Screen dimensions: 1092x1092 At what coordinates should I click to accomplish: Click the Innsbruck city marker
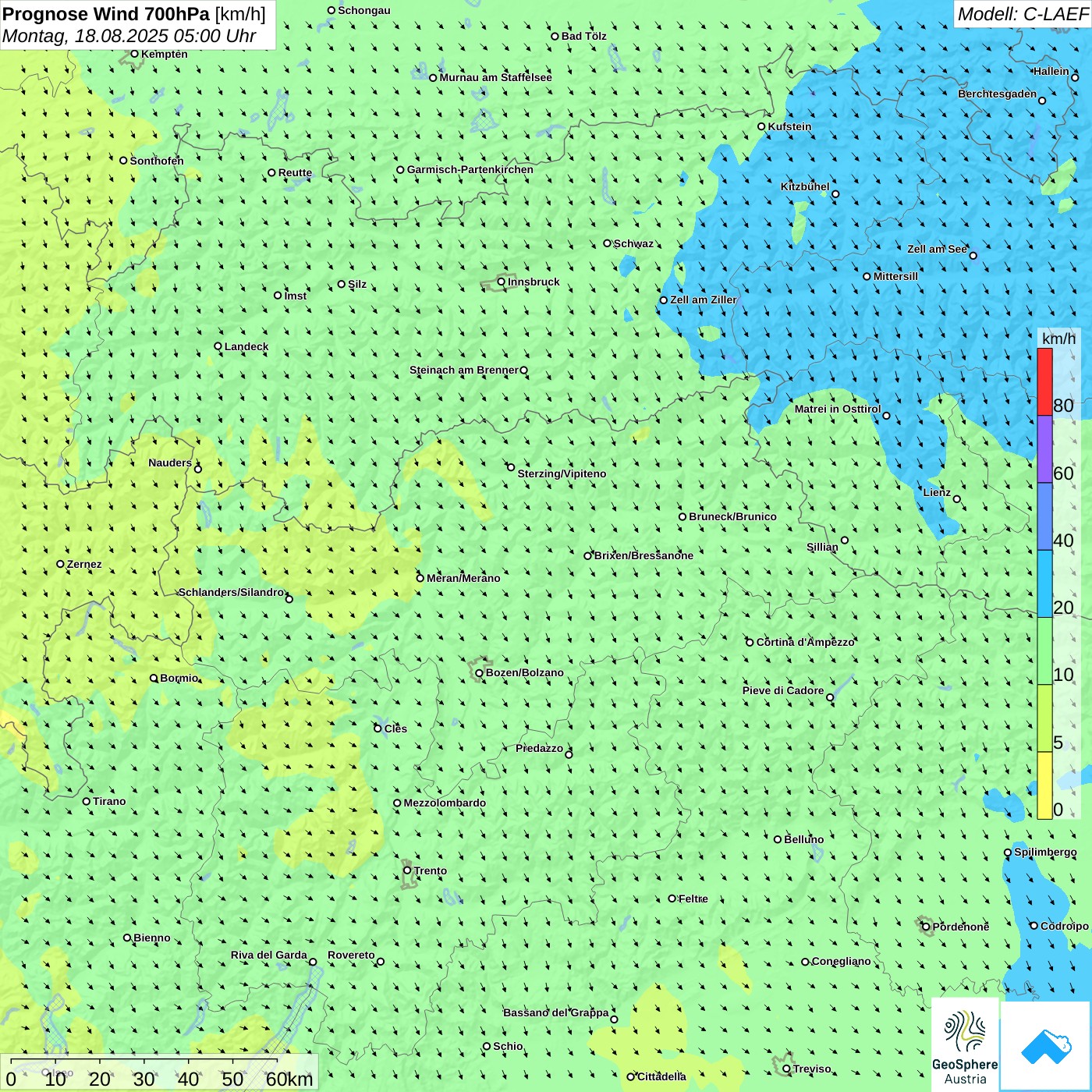point(502,282)
